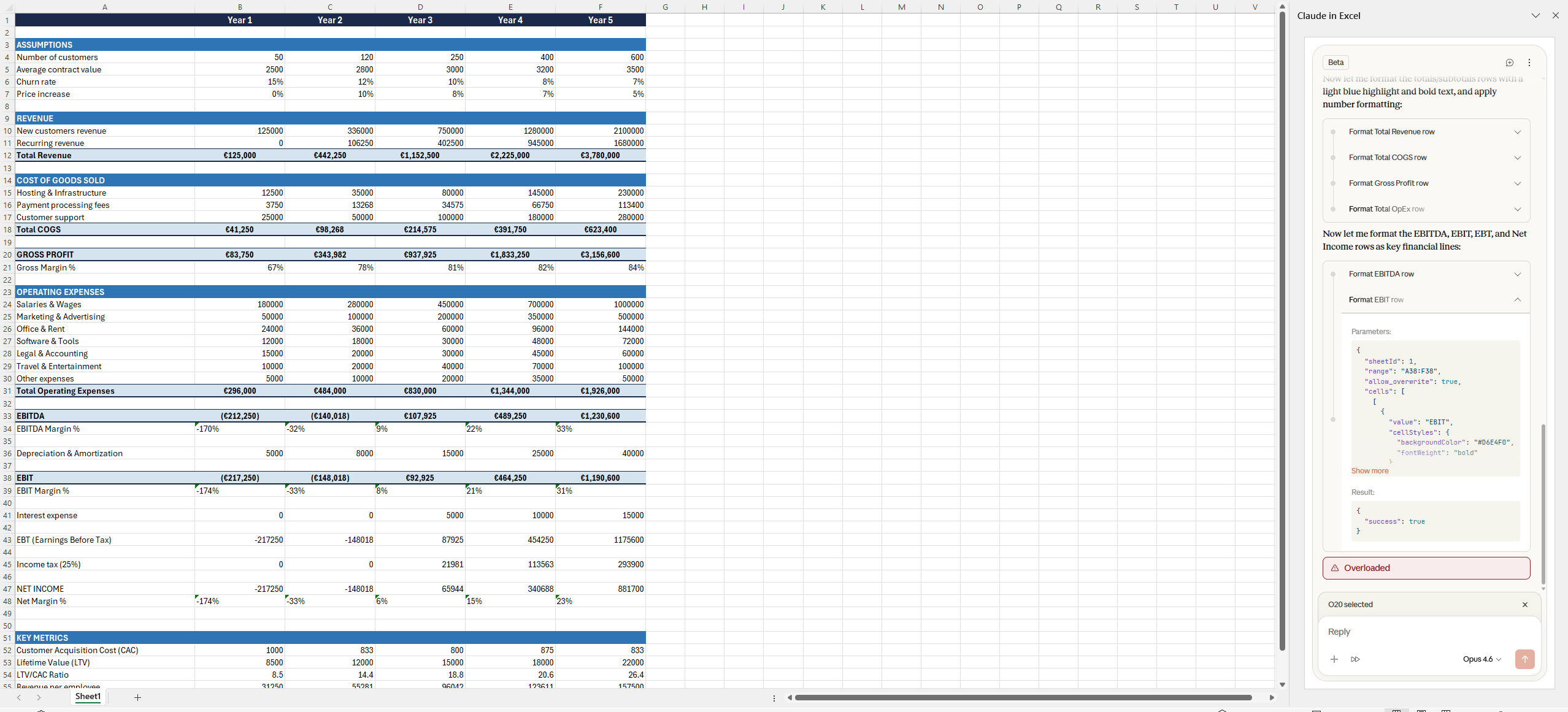Open the Opus 4.6 model selector
The height and width of the screenshot is (712, 1568).
pos(1480,659)
